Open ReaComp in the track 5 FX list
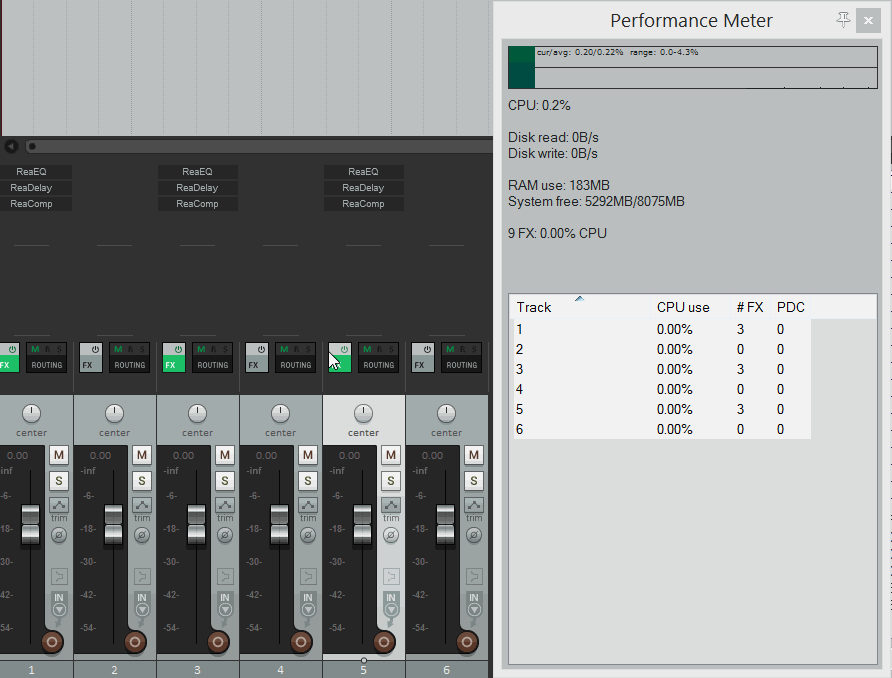 tap(363, 204)
